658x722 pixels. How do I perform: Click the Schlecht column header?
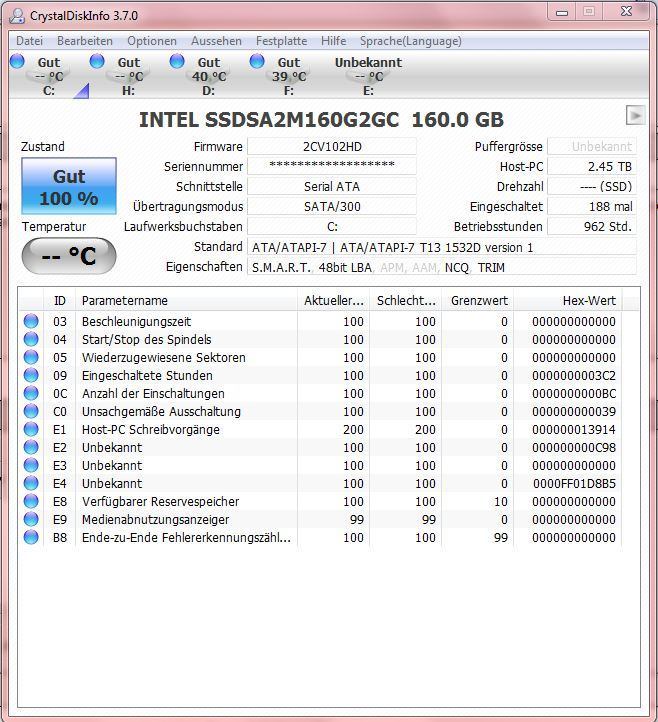[x=406, y=301]
